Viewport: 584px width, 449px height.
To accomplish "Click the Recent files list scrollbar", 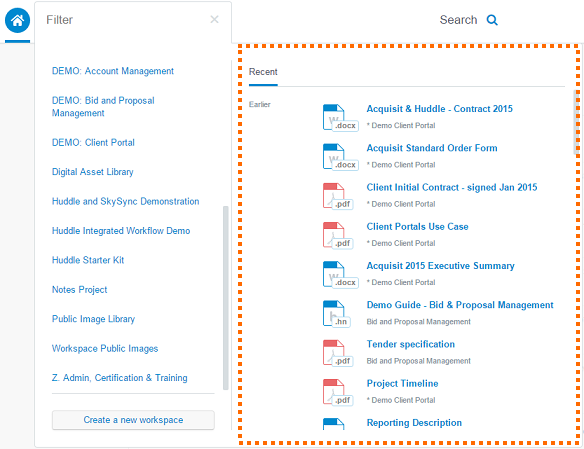I will coord(576,121).
